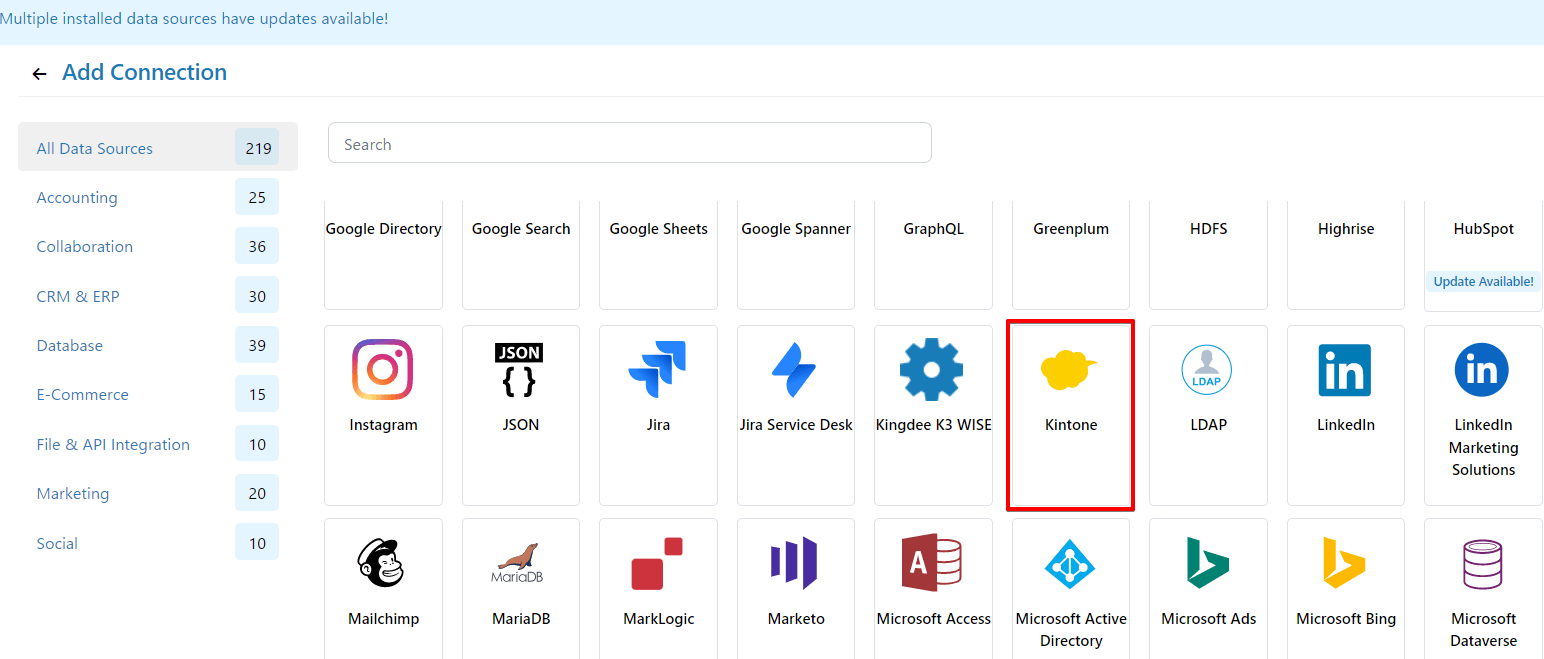
Task: Choose the Google Sheets card
Action: [x=658, y=255]
